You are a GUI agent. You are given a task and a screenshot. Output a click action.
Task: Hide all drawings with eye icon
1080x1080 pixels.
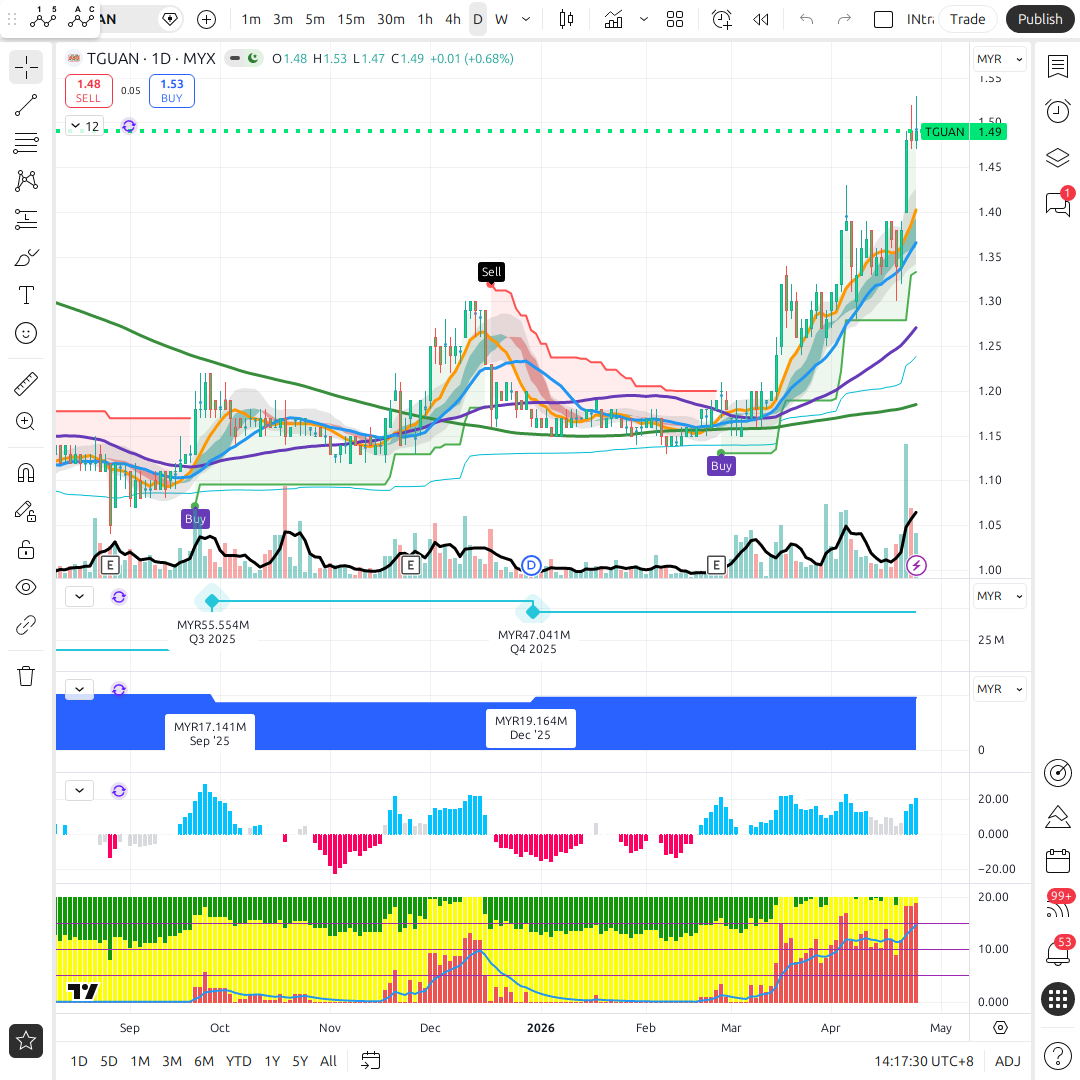pos(26,587)
